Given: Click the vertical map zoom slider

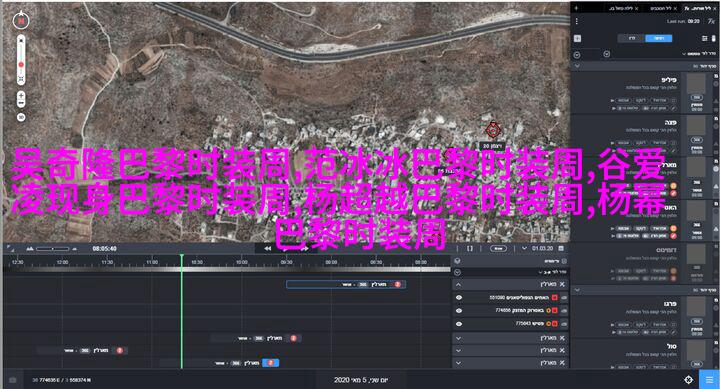Looking at the screenshot, I should (x=21, y=59).
